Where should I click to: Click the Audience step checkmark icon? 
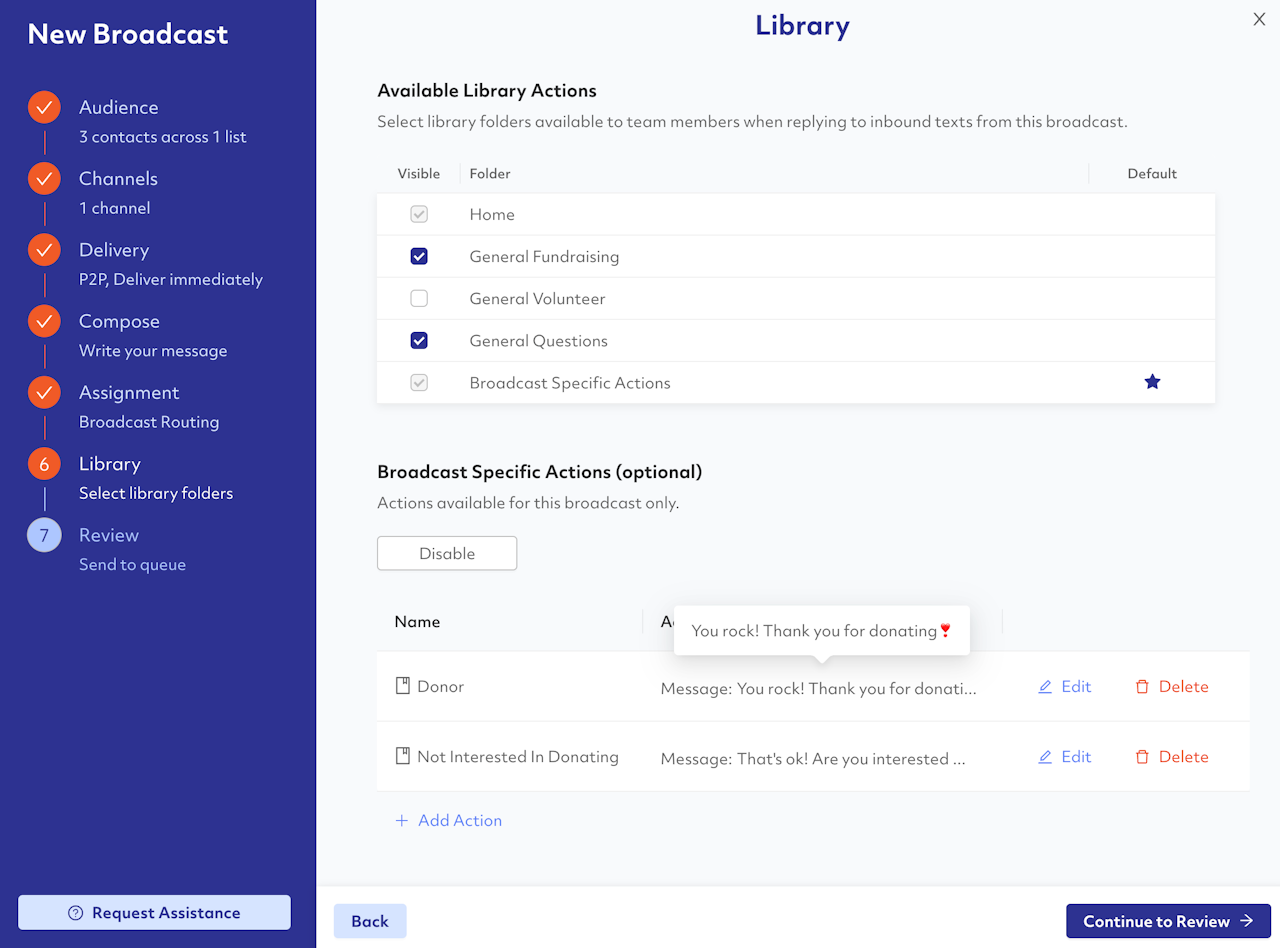coord(44,107)
